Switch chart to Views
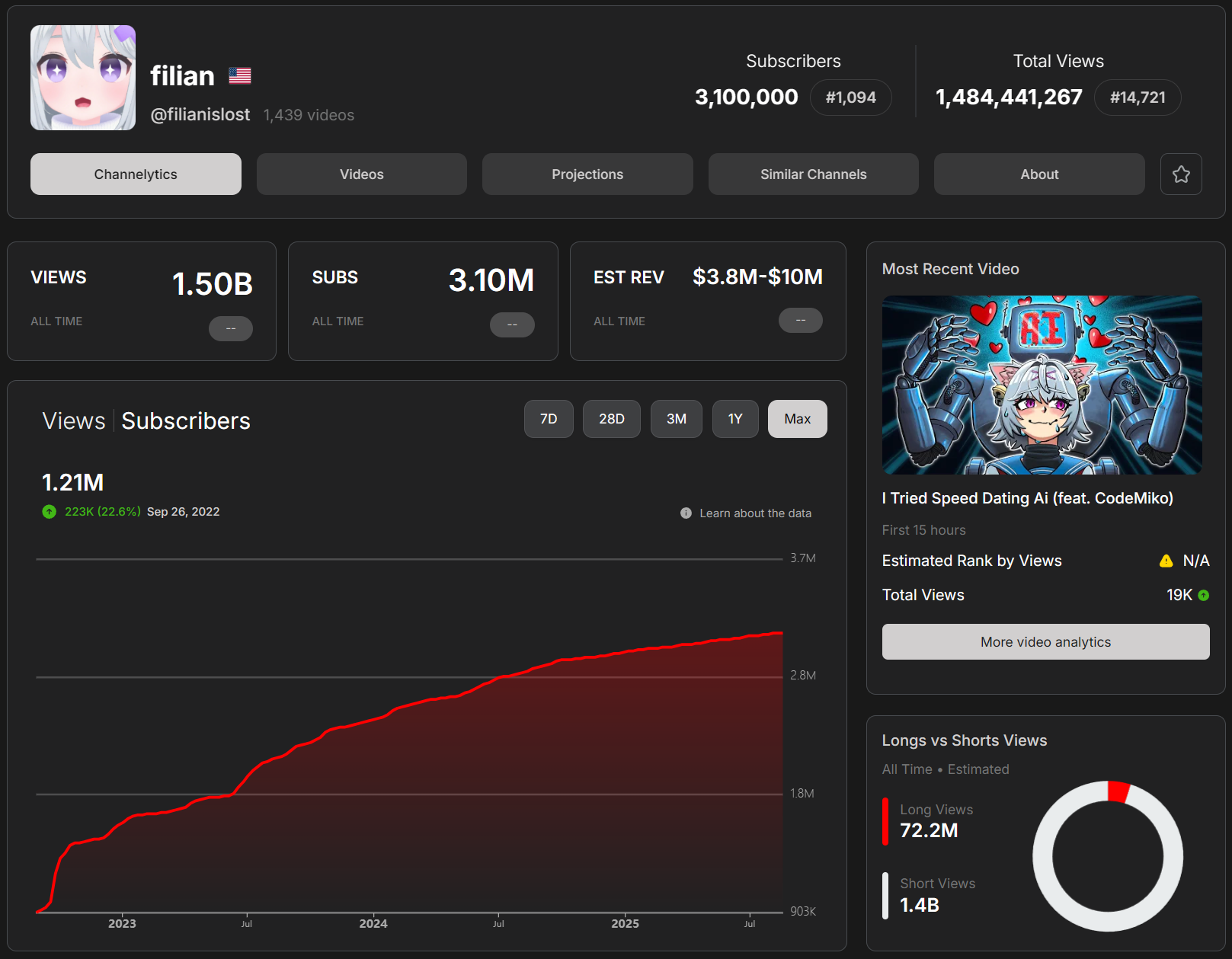The height and width of the screenshot is (959, 1232). [x=74, y=421]
